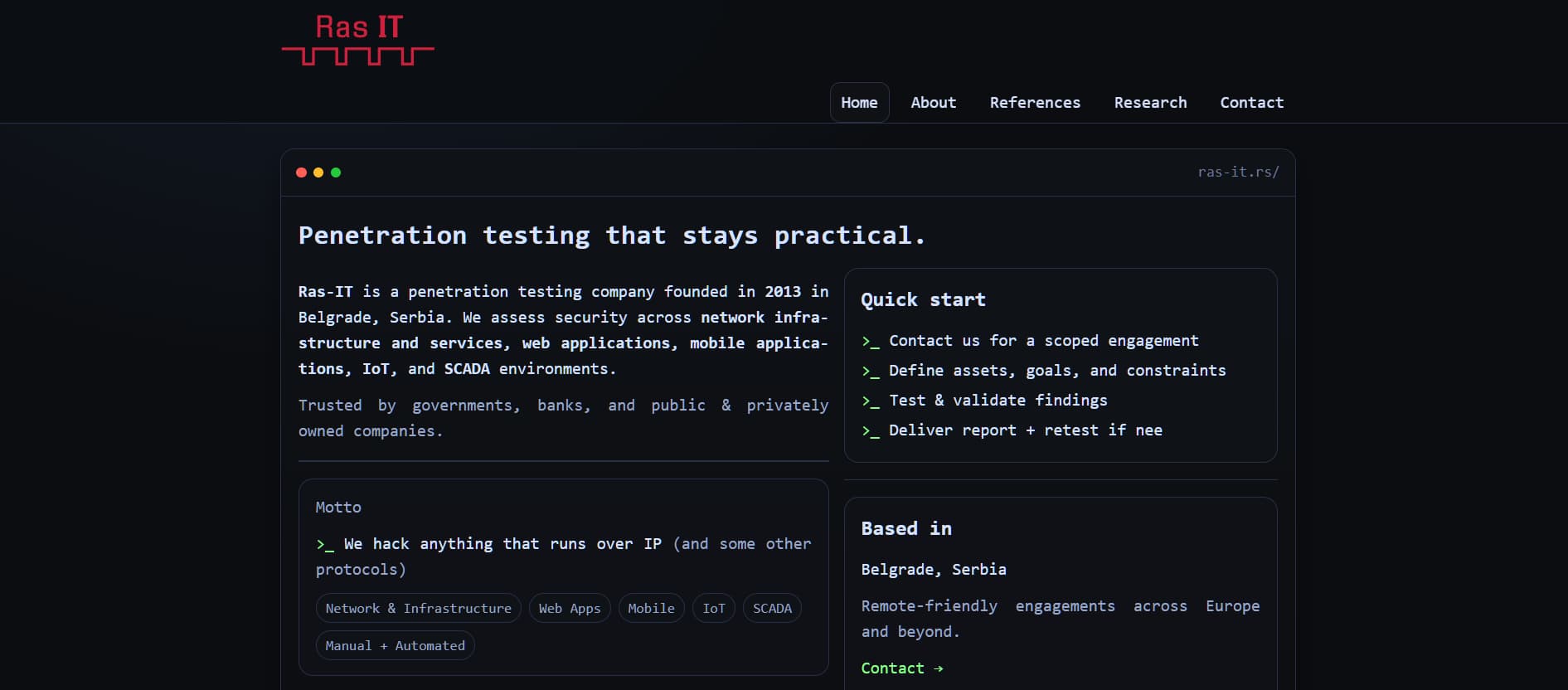Viewport: 1568px width, 690px height.
Task: Click prompt icon beside 'Test & validate findings'
Action: coord(871,401)
